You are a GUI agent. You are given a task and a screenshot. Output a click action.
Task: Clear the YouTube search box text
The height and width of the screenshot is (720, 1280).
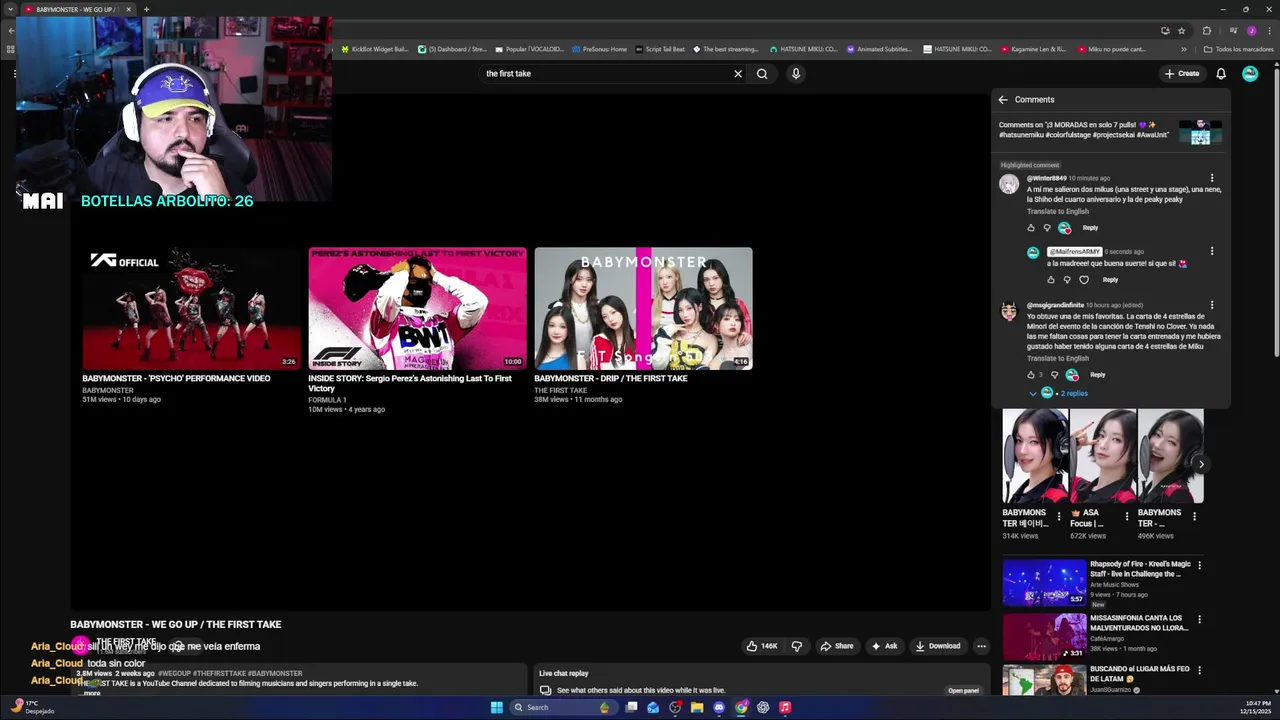pos(738,74)
